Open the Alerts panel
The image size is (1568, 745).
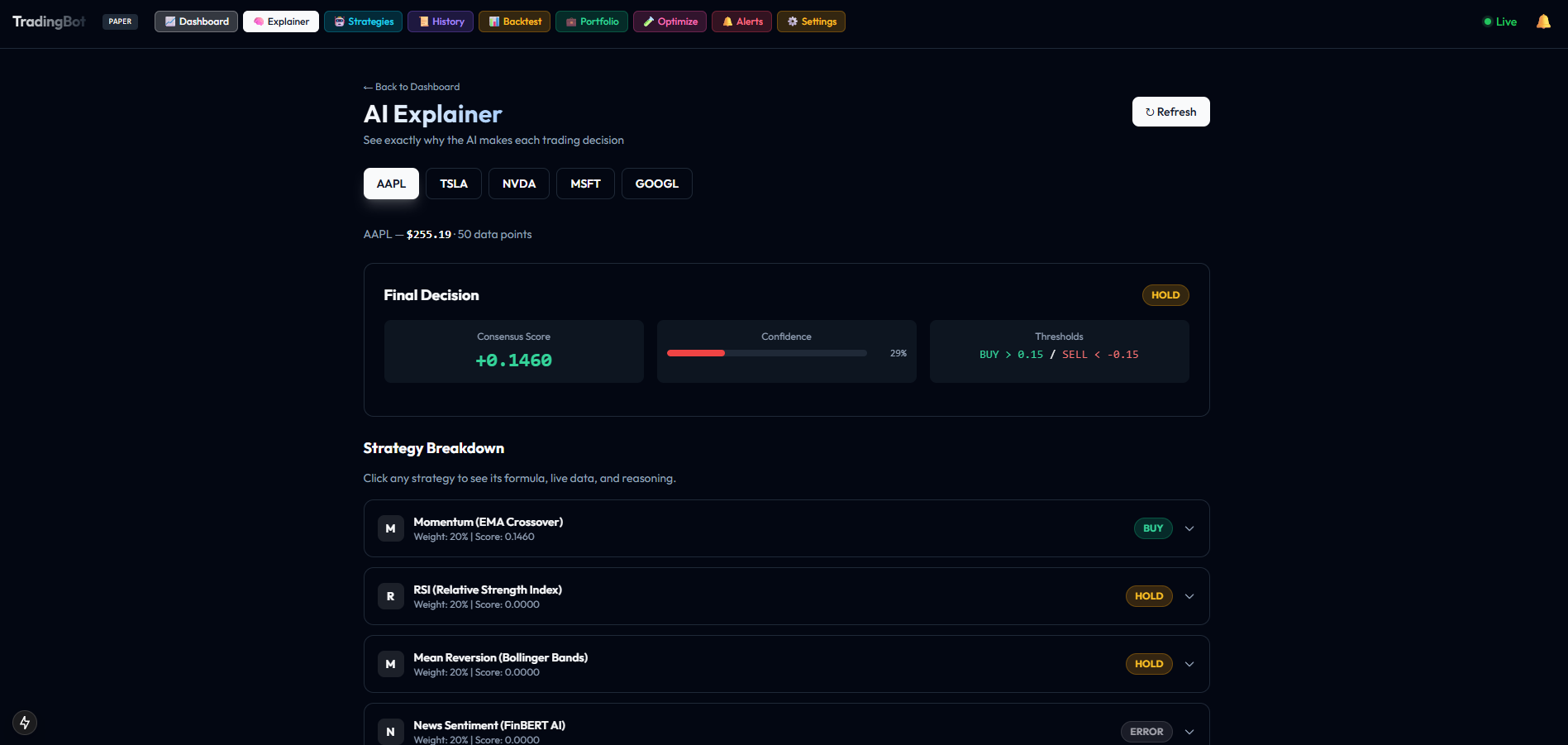pyautogui.click(x=741, y=21)
